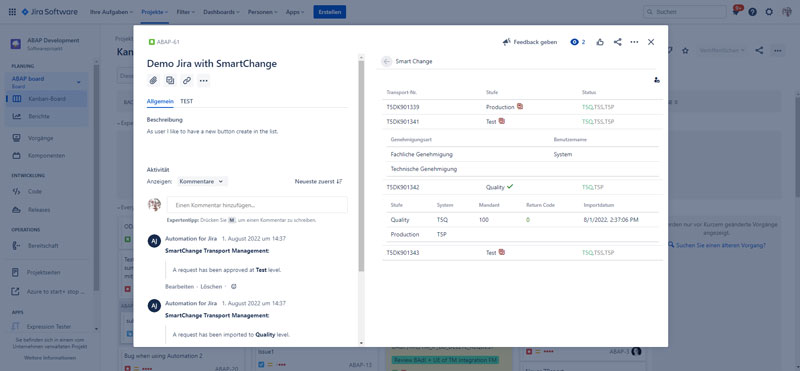Expand the ABAP board selector
This screenshot has height=371, width=800.
[46, 82]
